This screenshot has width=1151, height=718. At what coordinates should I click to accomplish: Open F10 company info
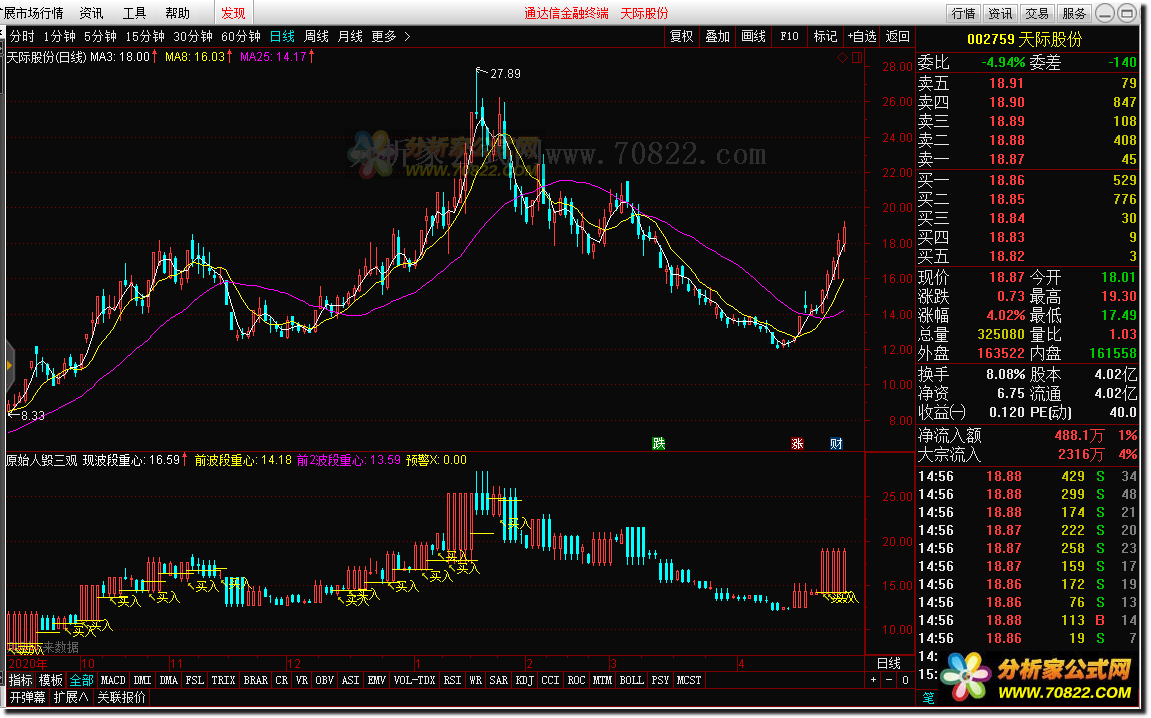[789, 36]
